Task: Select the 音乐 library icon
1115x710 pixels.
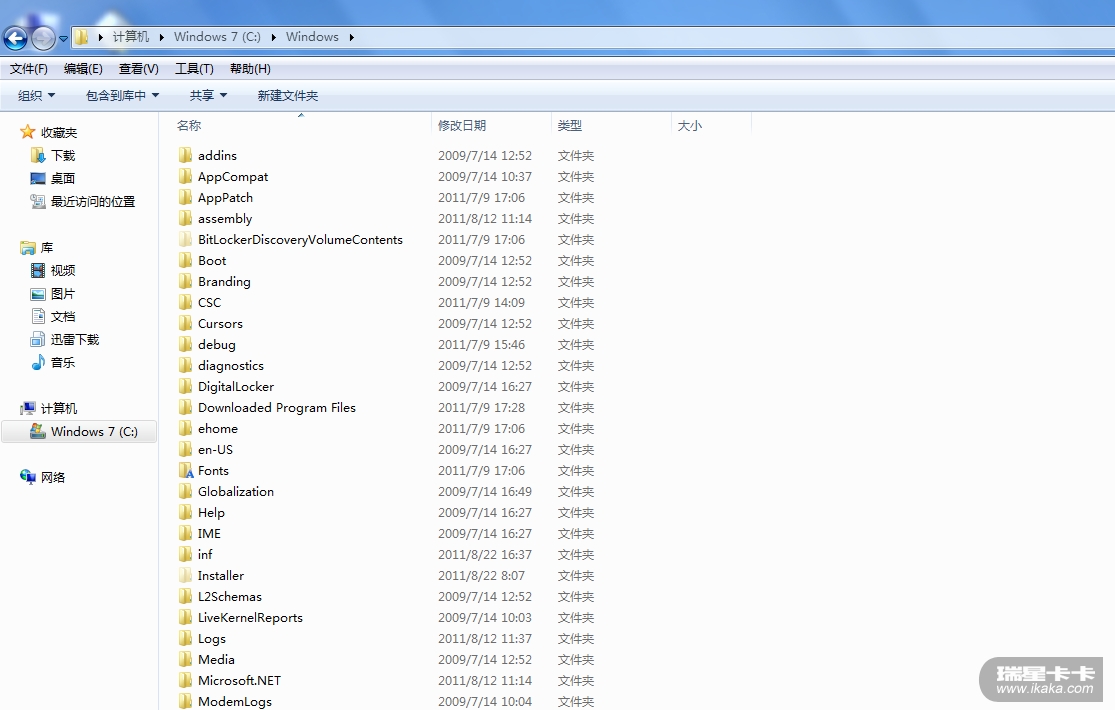Action: coord(38,362)
